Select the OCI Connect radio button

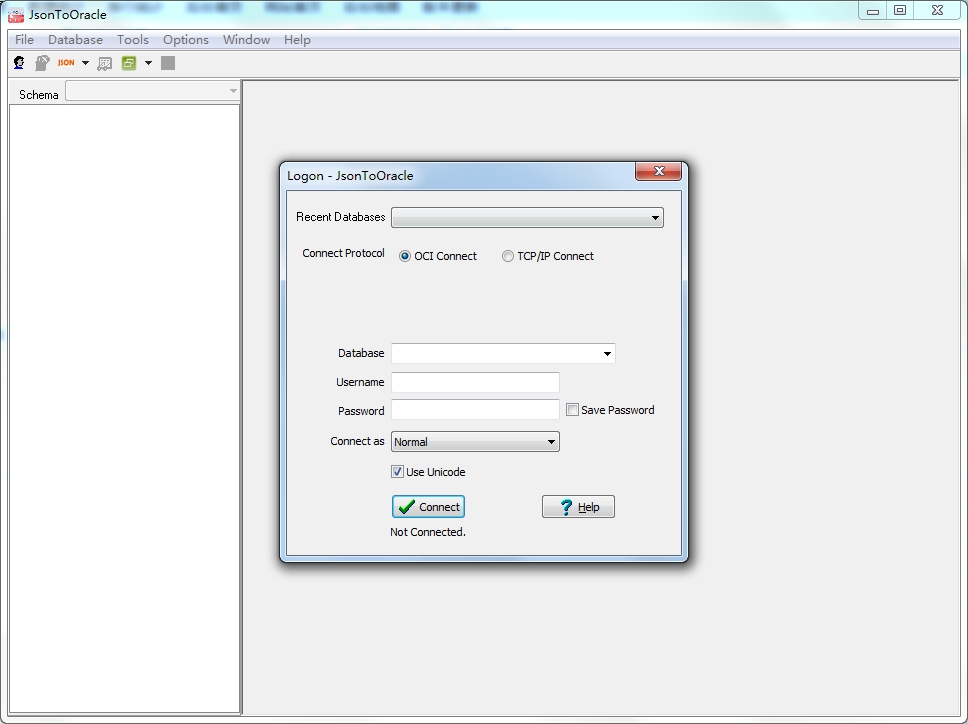(405, 256)
